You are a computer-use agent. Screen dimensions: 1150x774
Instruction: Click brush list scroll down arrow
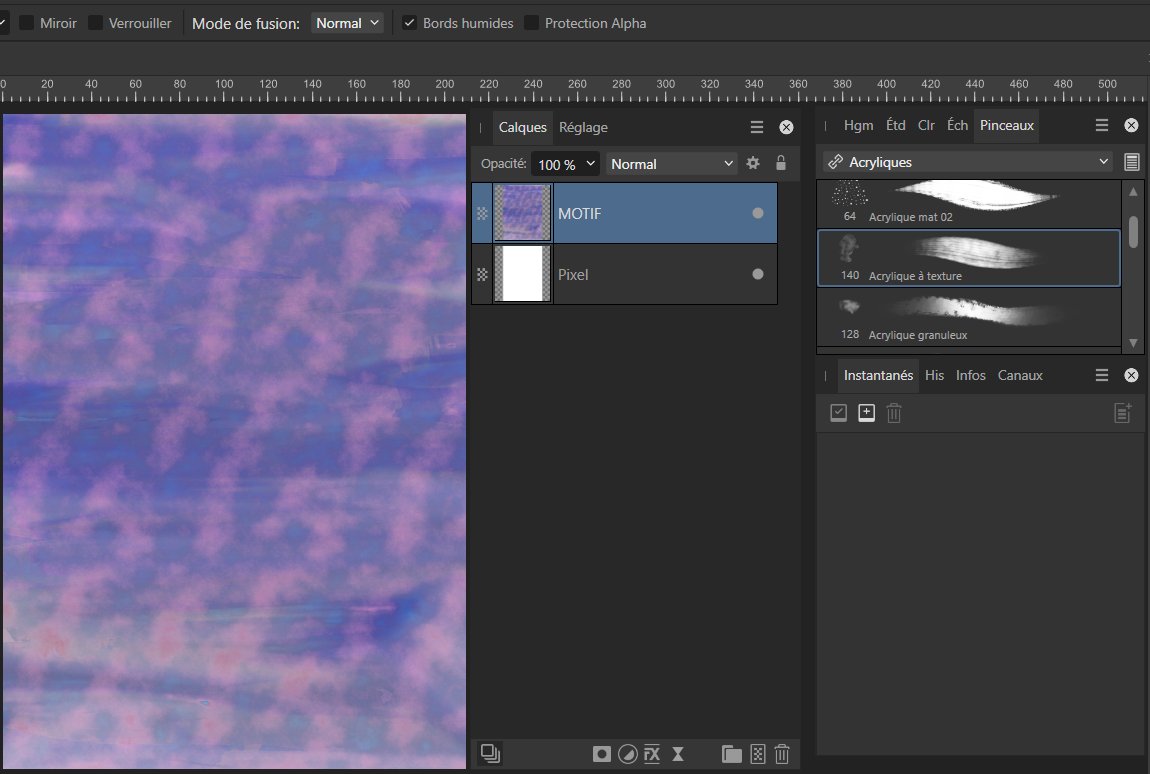1133,343
